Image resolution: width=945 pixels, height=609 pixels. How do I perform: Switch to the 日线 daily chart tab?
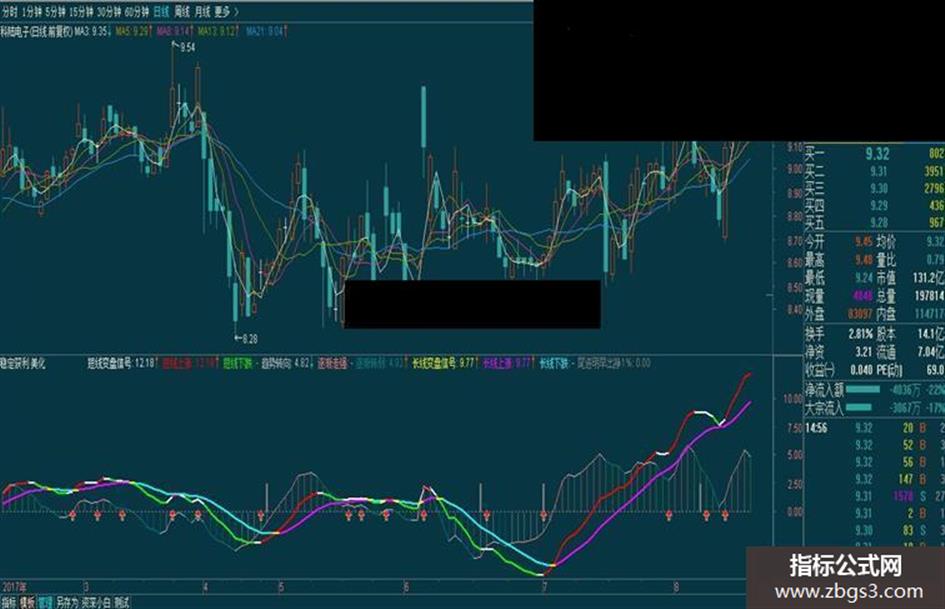161,11
